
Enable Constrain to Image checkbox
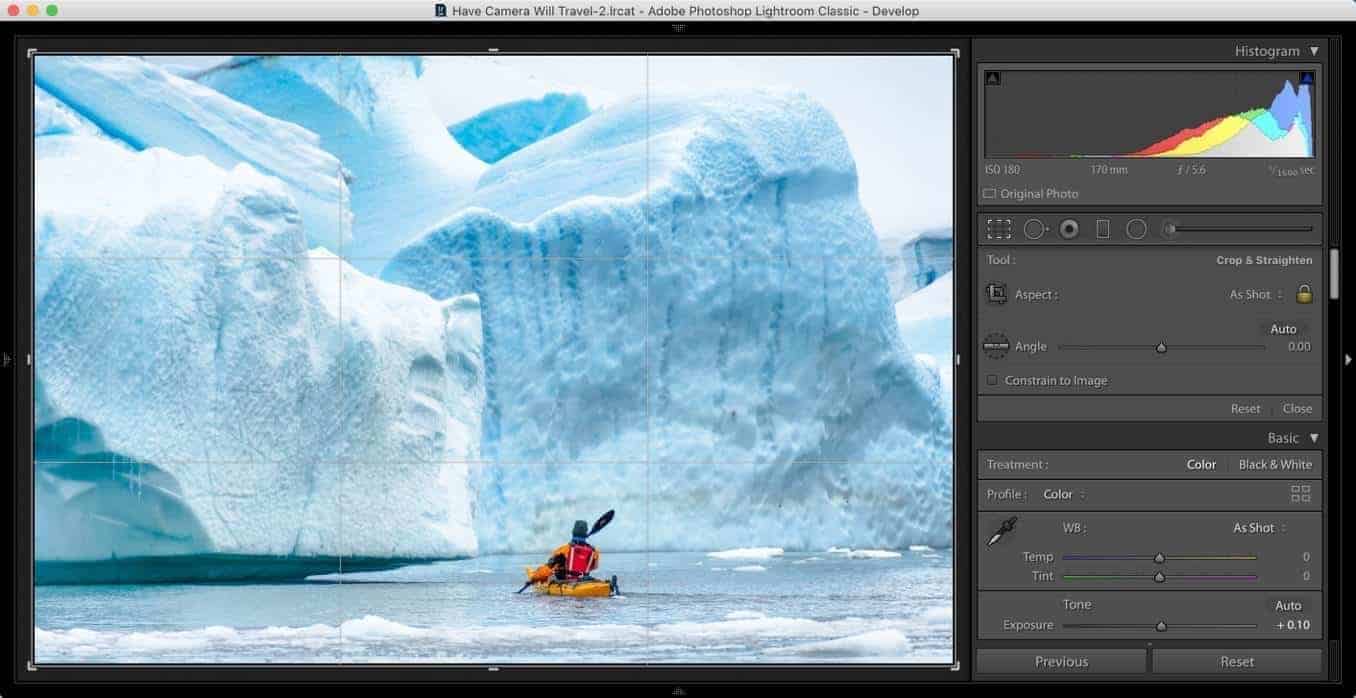pos(992,381)
